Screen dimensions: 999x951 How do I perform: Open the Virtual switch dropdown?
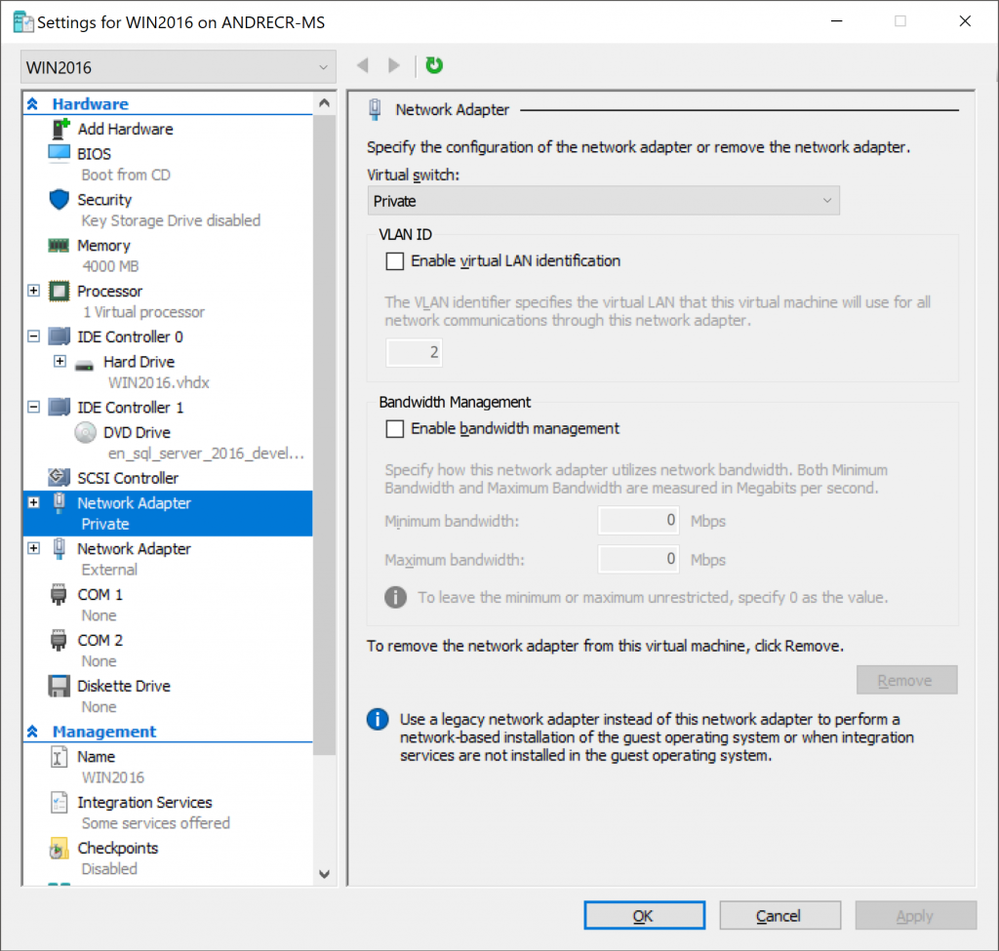(x=603, y=201)
